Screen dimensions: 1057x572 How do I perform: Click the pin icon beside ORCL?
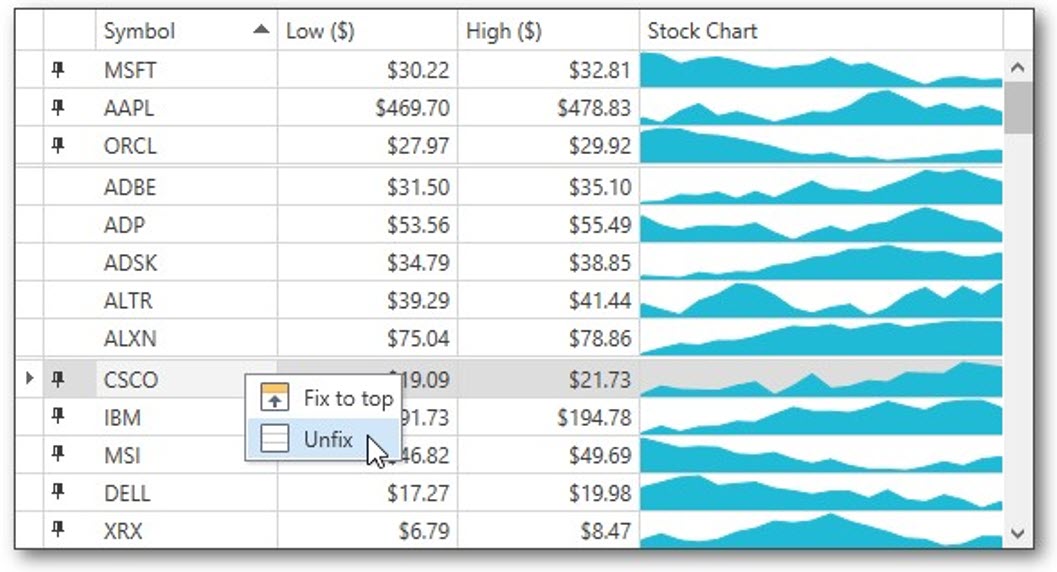click(x=58, y=145)
